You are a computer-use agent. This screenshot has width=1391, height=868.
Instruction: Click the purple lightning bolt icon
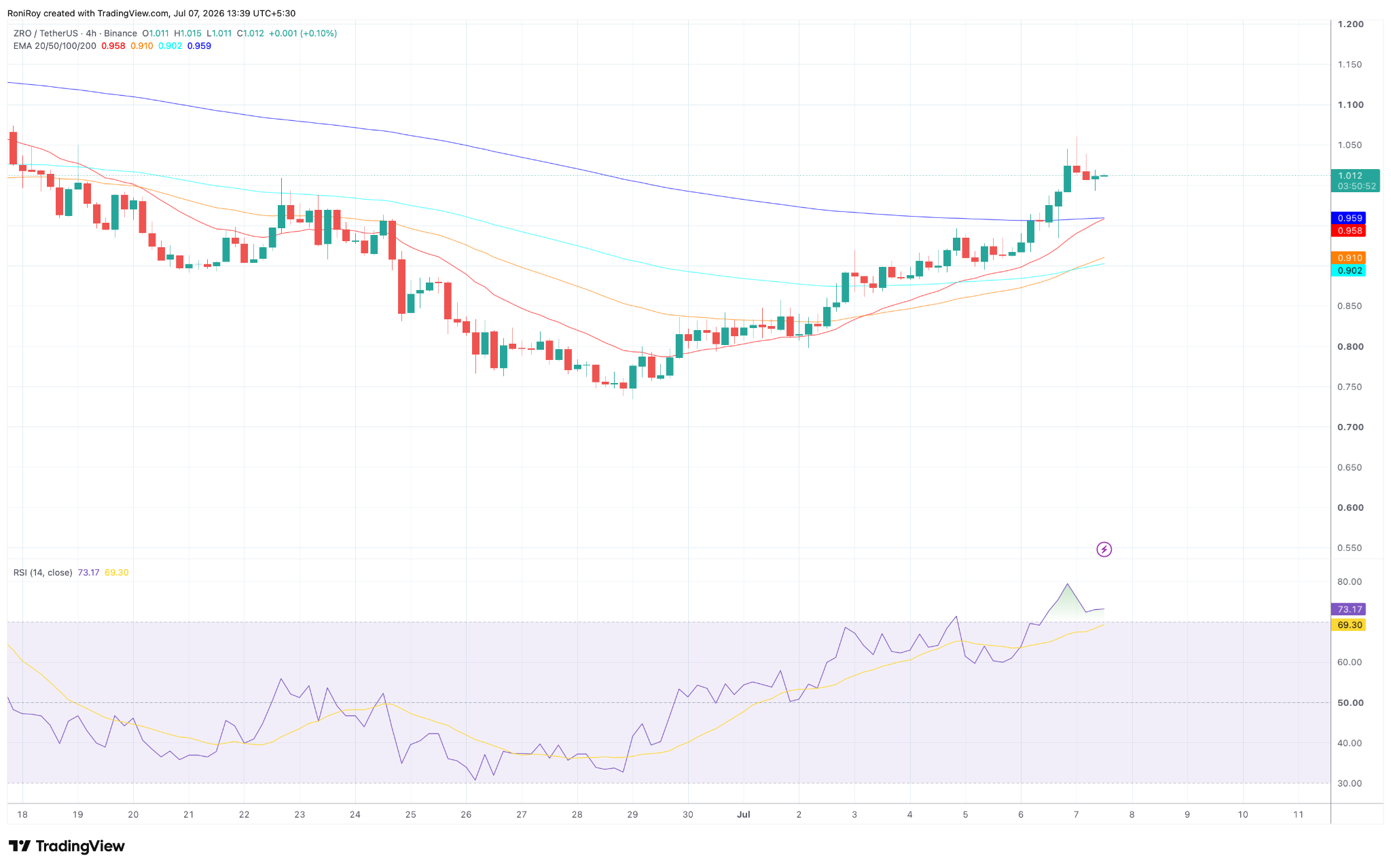1104,549
